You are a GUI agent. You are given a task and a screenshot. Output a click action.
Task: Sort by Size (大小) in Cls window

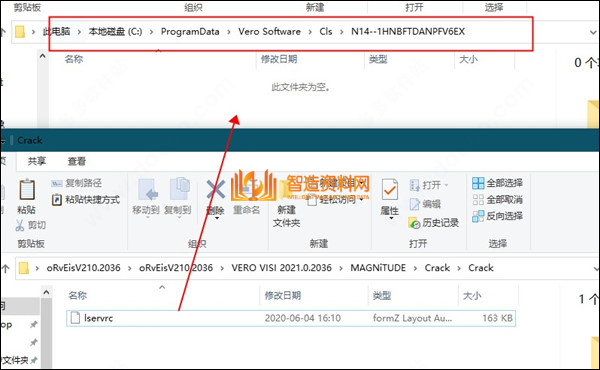(468, 59)
